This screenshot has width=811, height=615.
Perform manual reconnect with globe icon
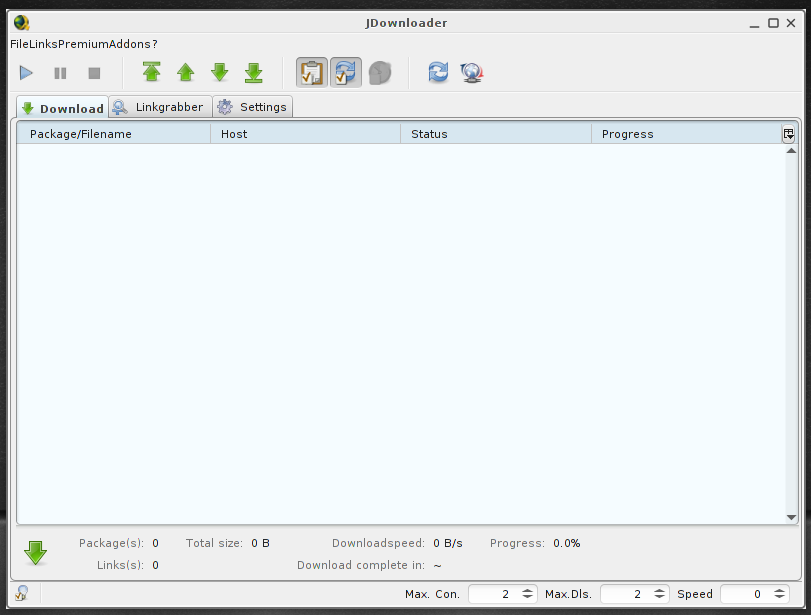pyautogui.click(x=472, y=72)
